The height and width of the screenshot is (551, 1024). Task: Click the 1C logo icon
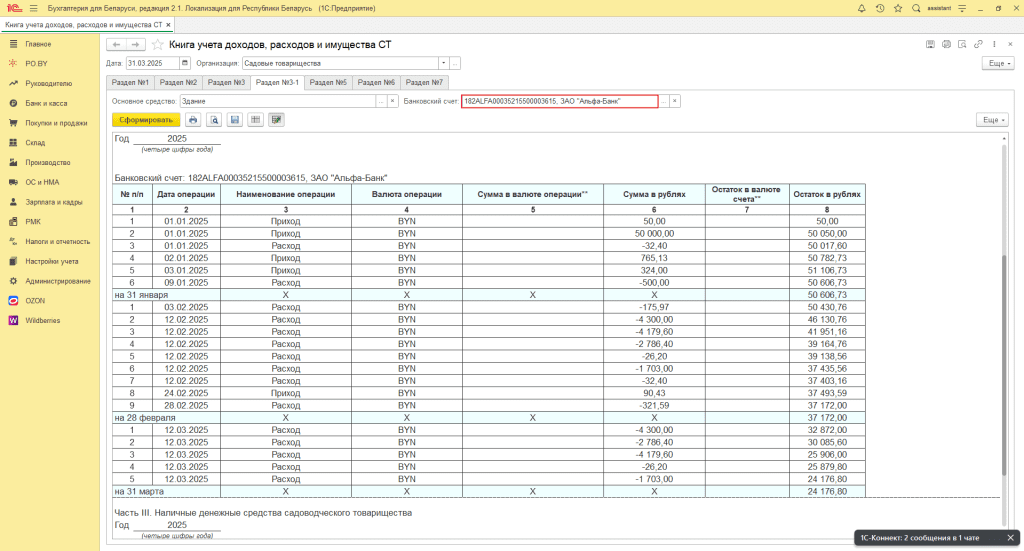coord(14,8)
